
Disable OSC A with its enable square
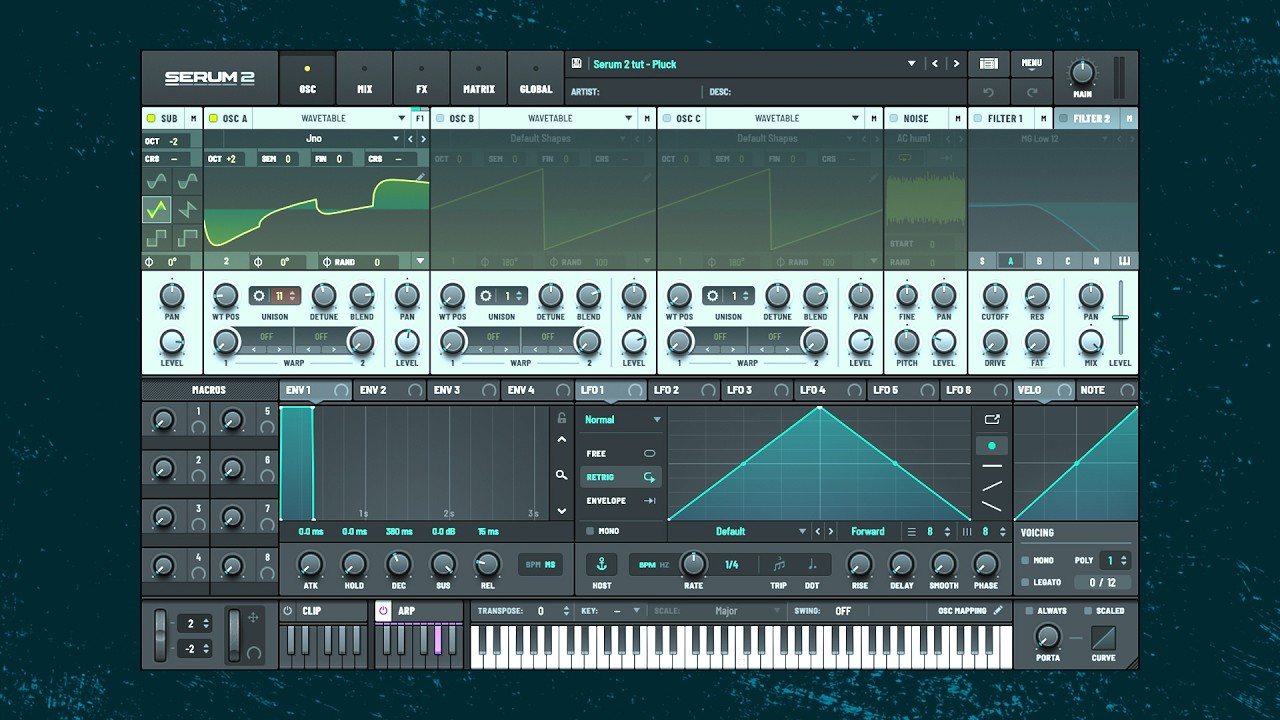click(213, 118)
